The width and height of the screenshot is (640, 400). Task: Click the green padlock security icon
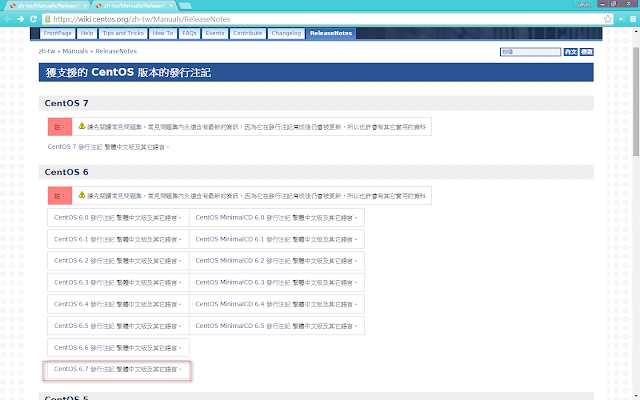pyautogui.click(x=48, y=19)
